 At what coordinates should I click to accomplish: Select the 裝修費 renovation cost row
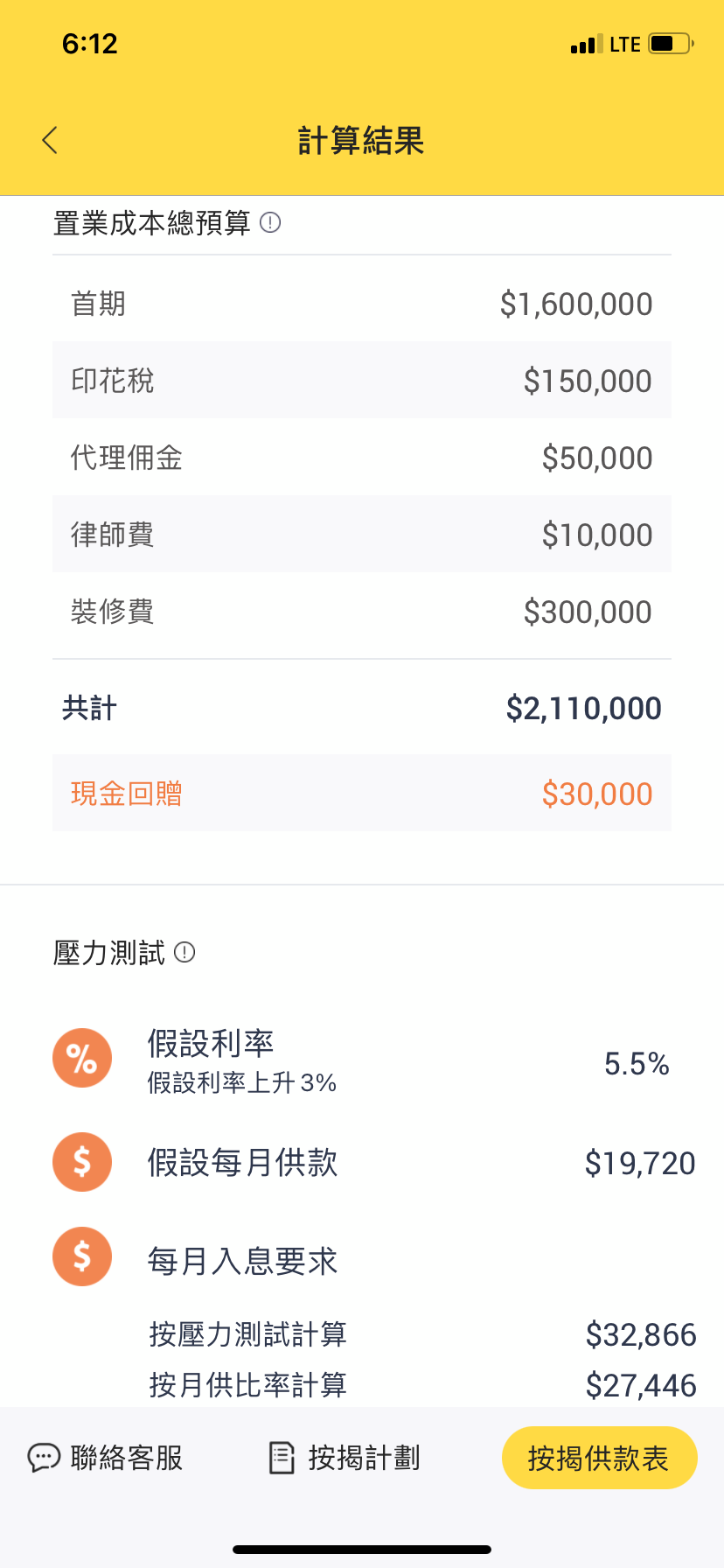click(x=362, y=611)
